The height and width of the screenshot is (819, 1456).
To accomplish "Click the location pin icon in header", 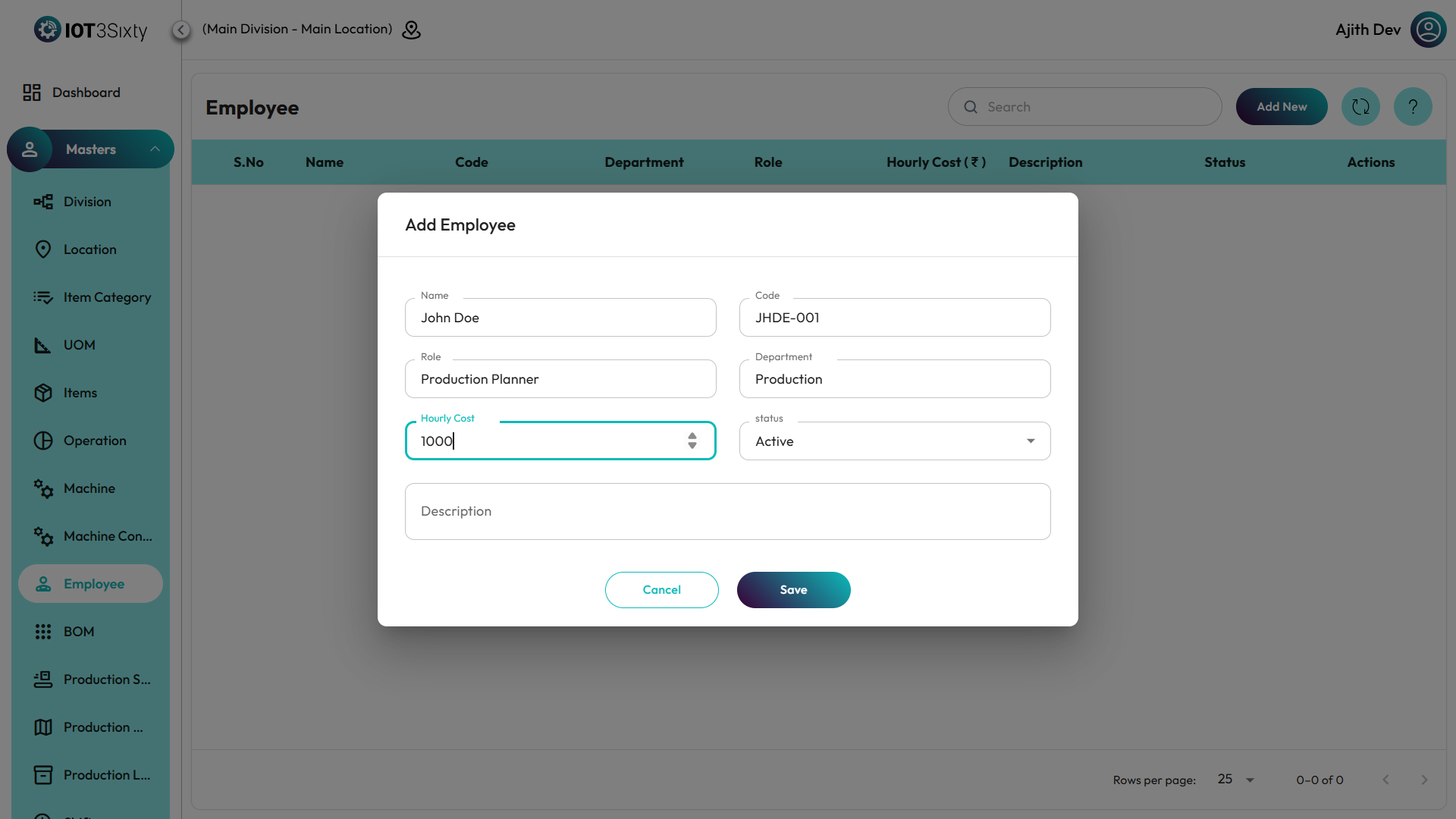I will tap(411, 30).
